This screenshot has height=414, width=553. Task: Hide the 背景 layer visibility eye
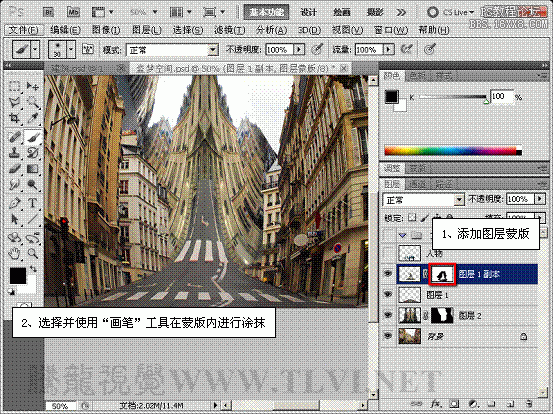click(388, 336)
